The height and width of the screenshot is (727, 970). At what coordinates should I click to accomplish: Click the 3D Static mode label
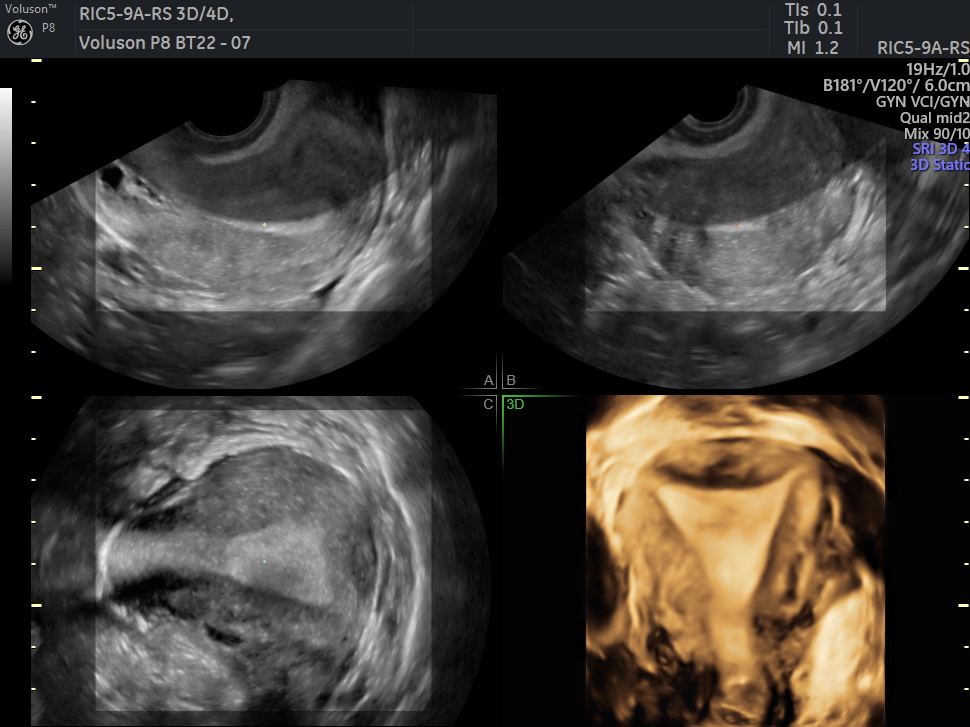[x=938, y=165]
